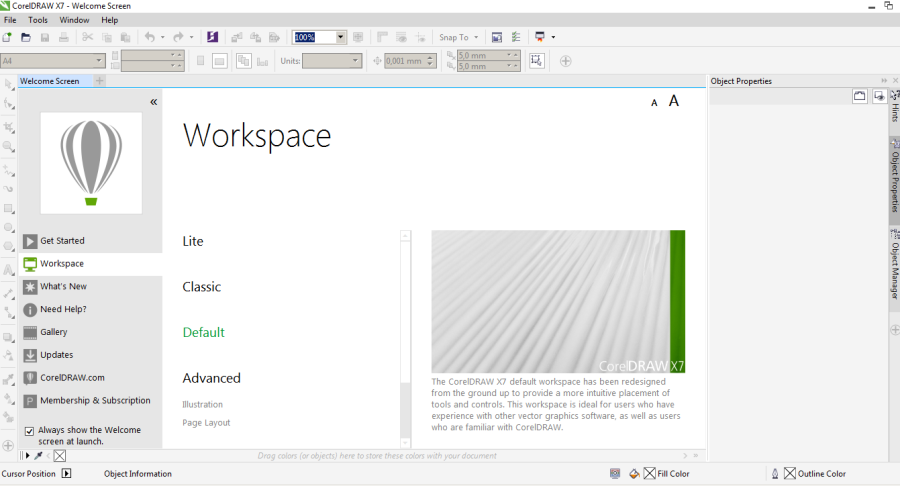Expand the Undo history dropdown arrow
Screen dimensions: 900x486
tap(162, 37)
